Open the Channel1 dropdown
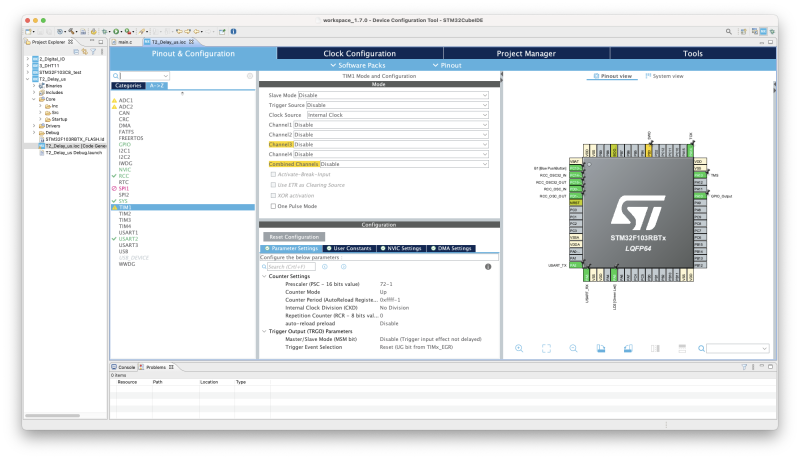800x459 pixels. click(x=390, y=125)
